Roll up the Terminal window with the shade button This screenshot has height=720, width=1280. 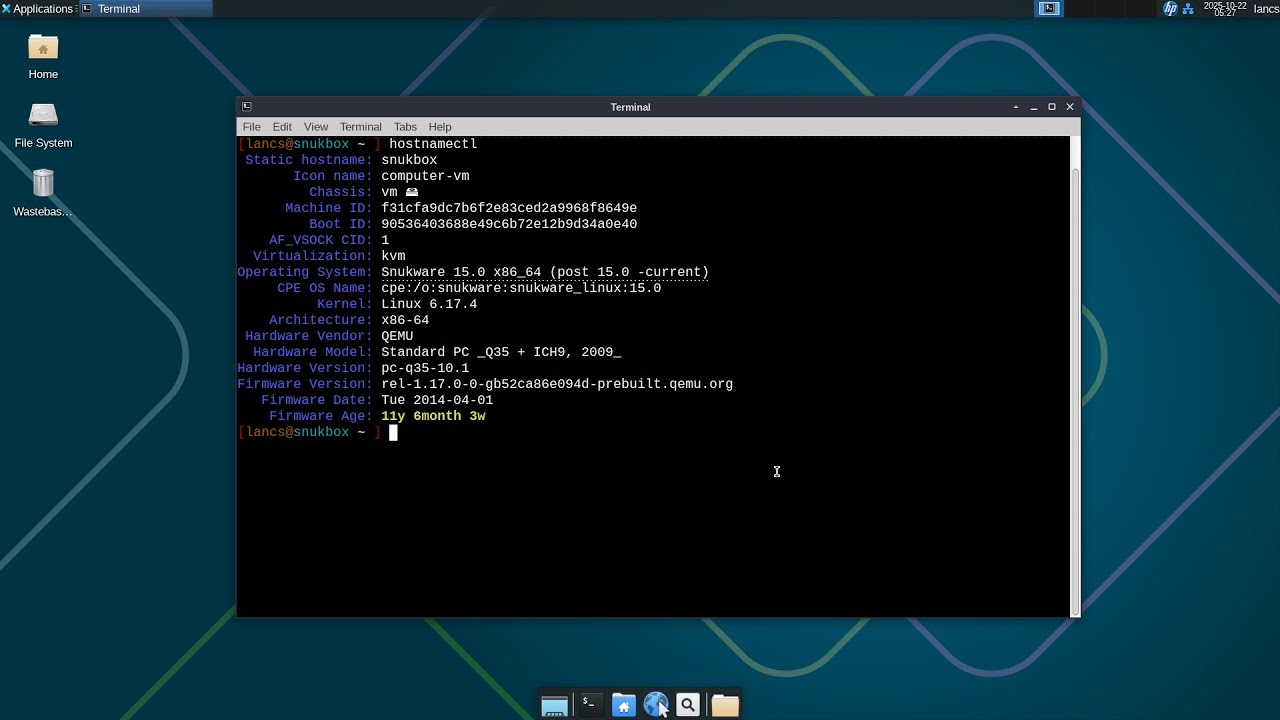(1016, 107)
